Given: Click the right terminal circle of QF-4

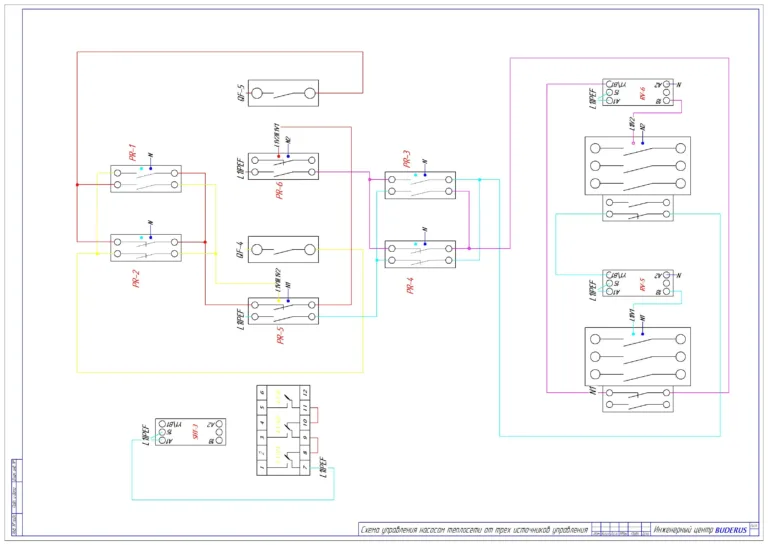Looking at the screenshot, I should 310,250.
